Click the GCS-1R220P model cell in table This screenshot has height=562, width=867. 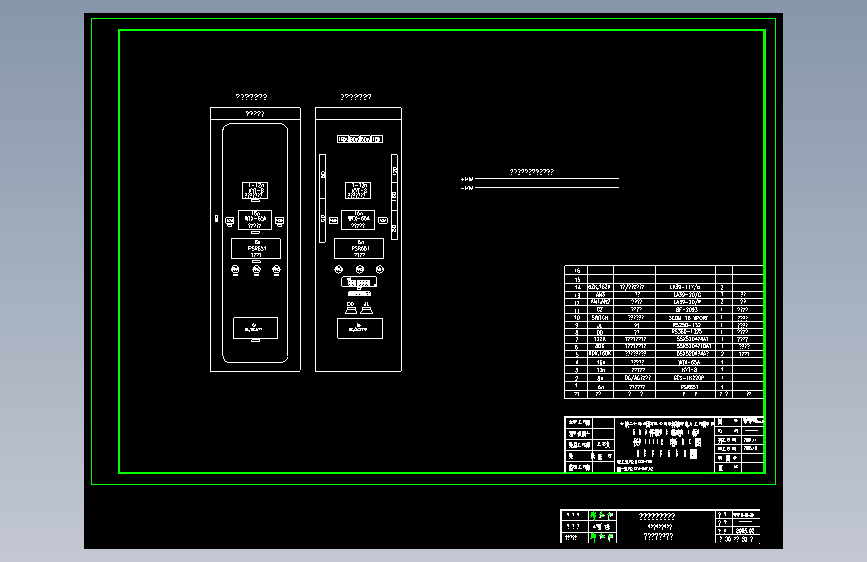tap(686, 378)
